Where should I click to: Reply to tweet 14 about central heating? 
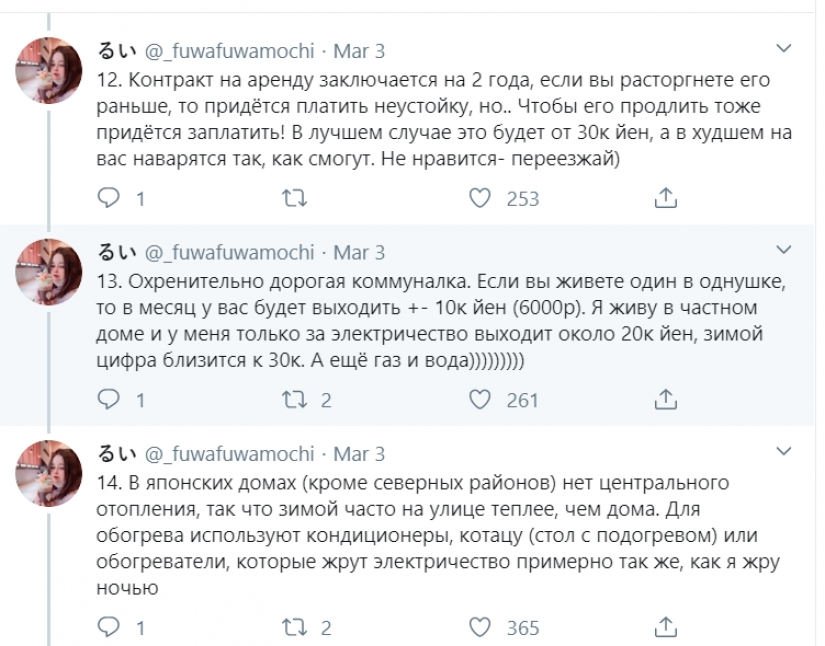coord(108,627)
